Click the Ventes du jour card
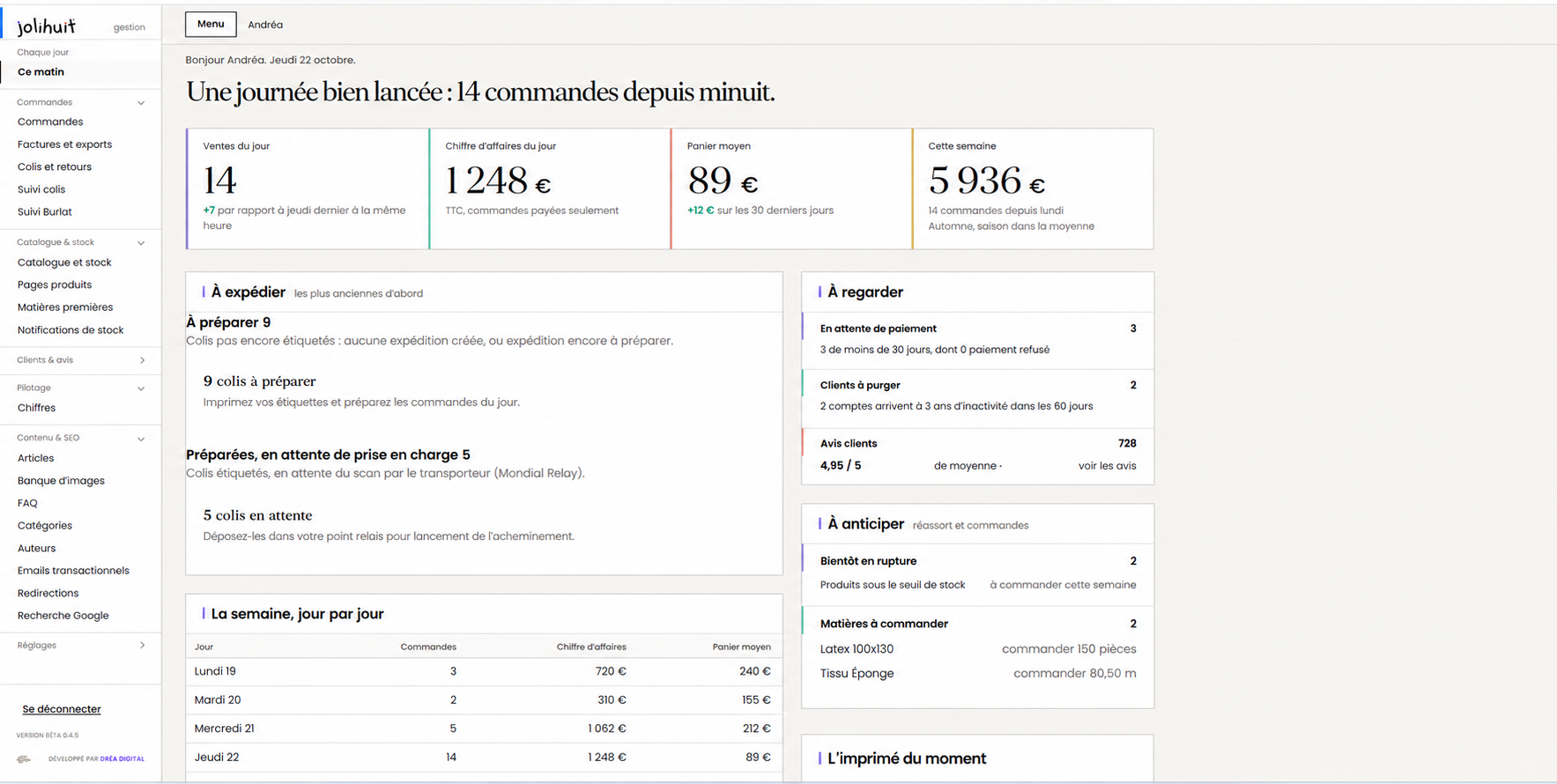 [x=308, y=189]
